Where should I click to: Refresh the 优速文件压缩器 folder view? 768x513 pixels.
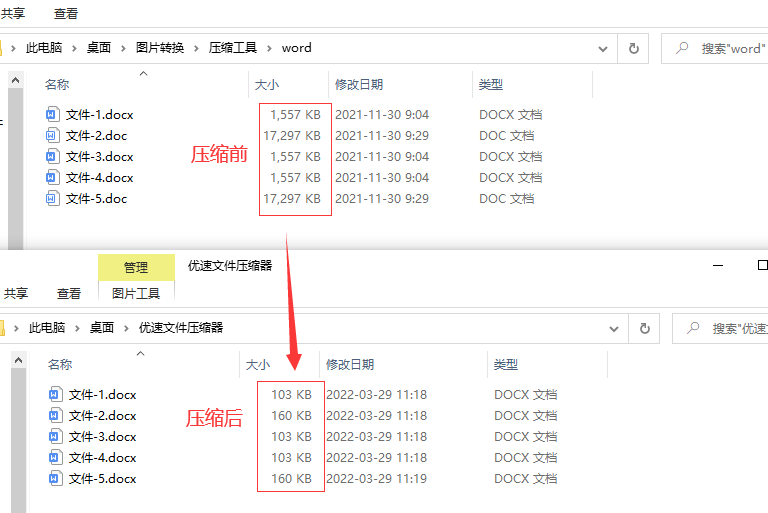pos(645,328)
